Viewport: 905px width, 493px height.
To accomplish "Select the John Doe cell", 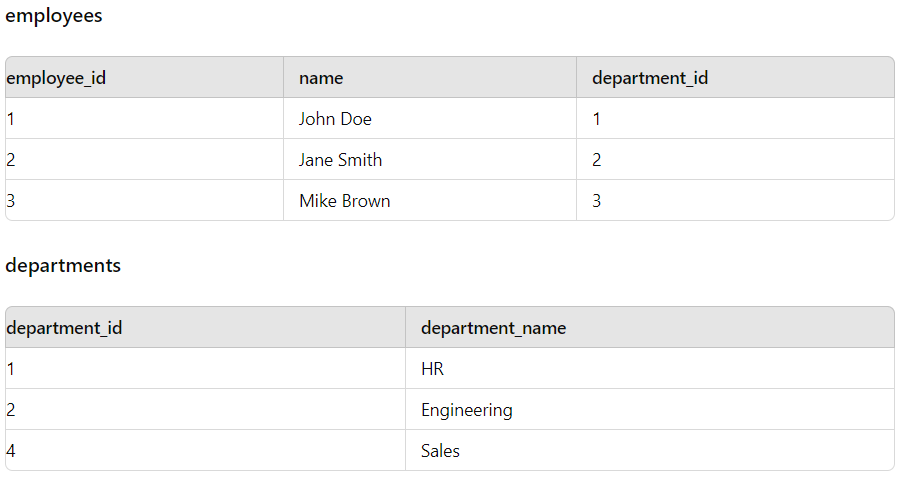I will pyautogui.click(x=430, y=118).
